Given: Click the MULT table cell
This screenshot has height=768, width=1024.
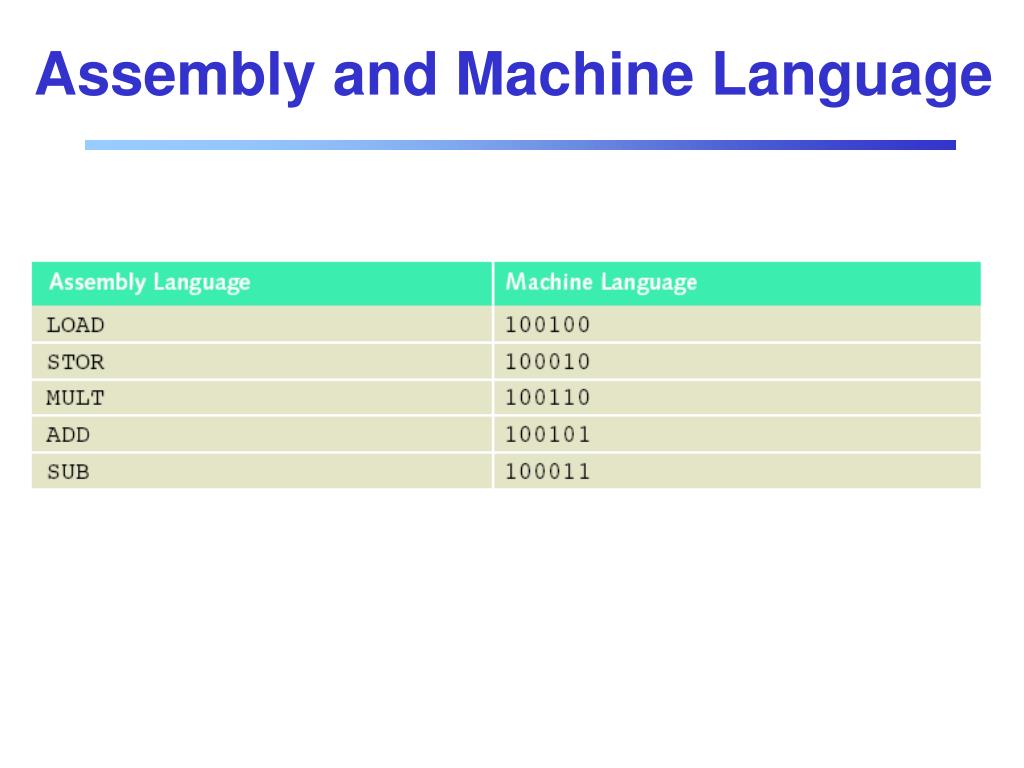Looking at the screenshot, I should click(262, 398).
